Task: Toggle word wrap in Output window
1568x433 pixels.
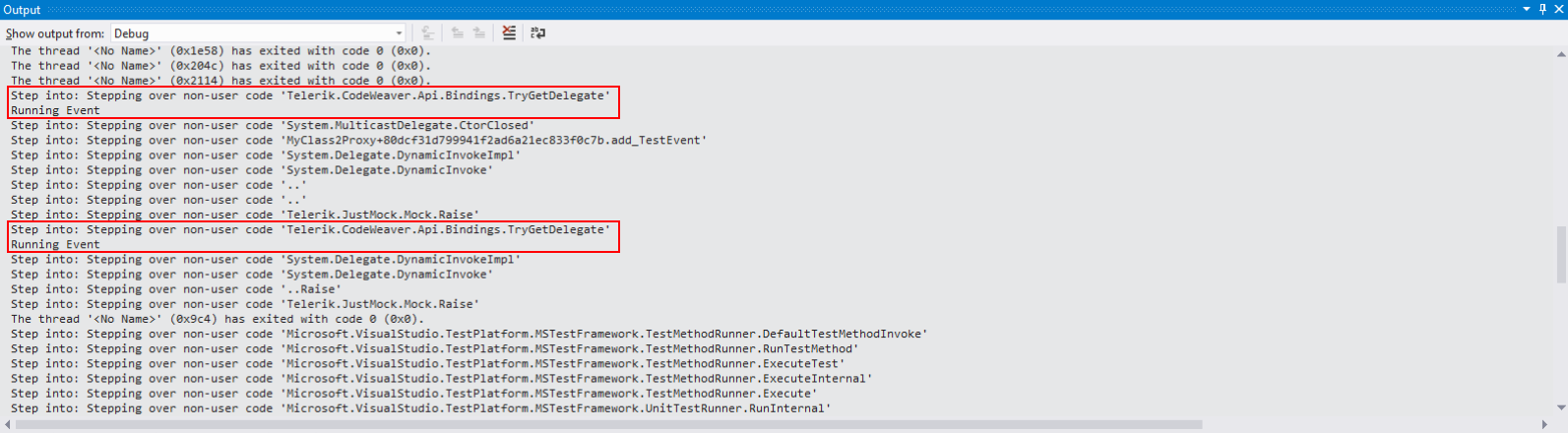Action: coord(537,32)
